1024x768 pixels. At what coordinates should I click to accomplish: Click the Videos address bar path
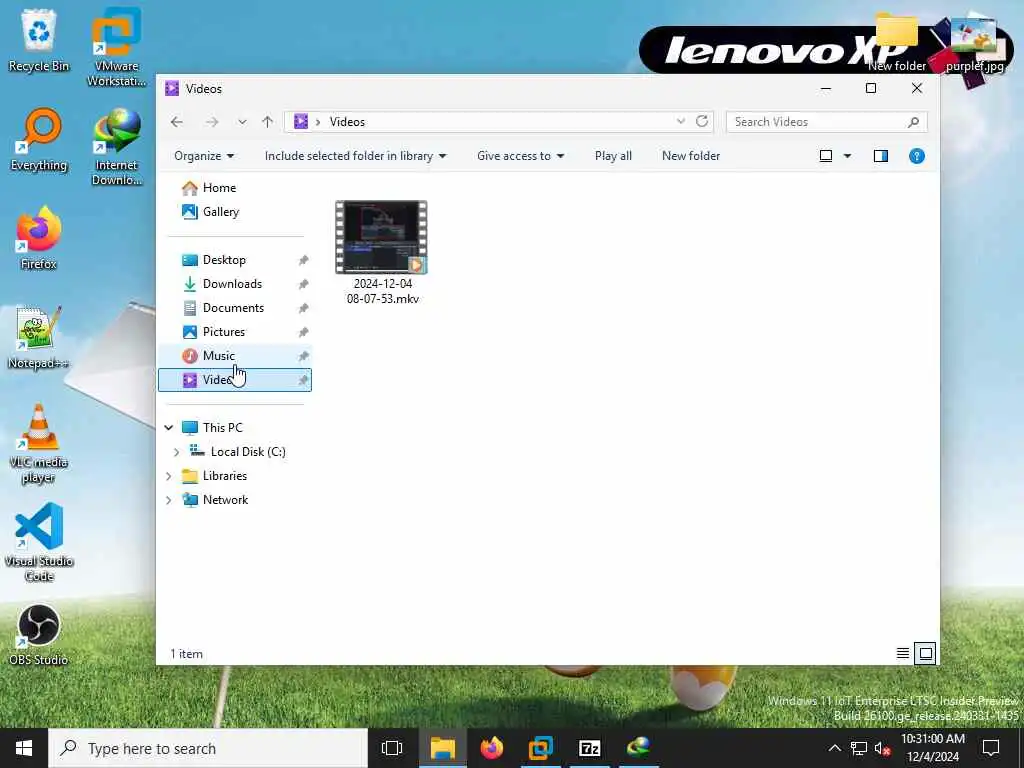tap(347, 122)
